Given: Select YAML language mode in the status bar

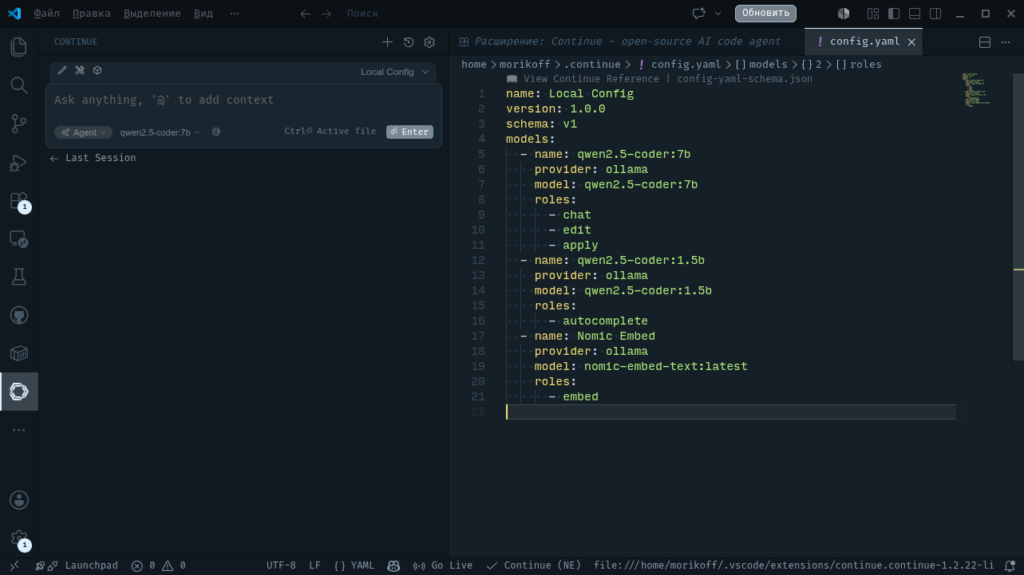Looking at the screenshot, I should point(354,566).
